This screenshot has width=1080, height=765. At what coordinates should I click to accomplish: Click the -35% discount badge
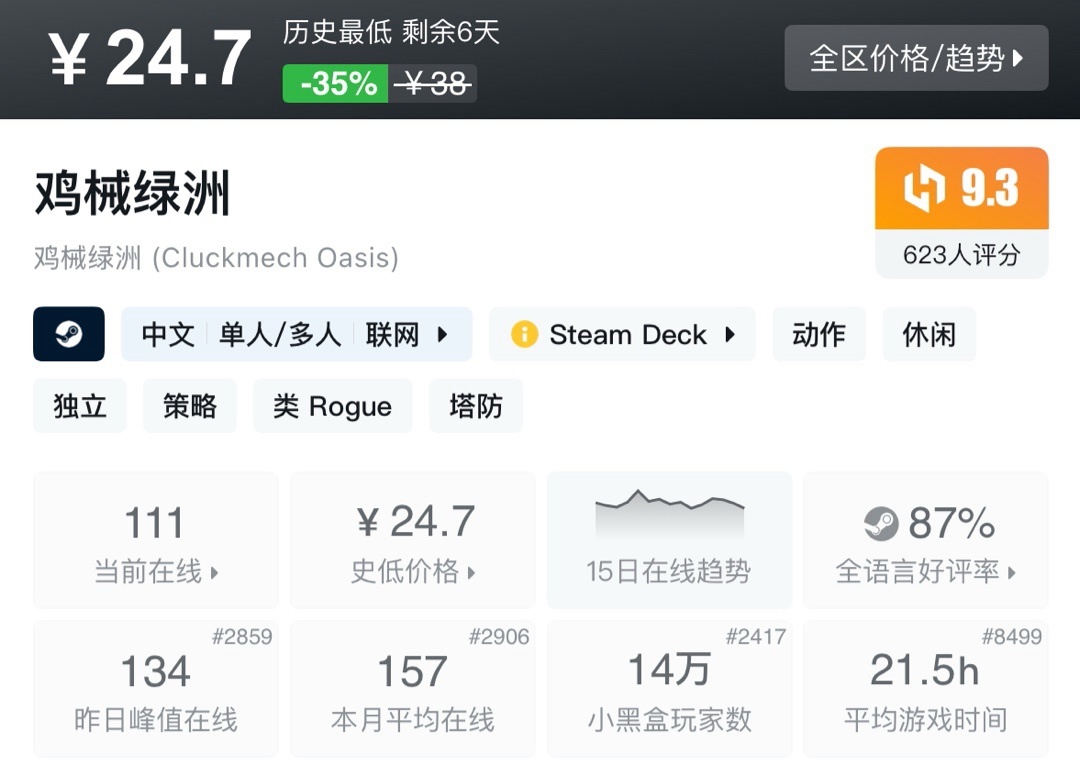click(x=336, y=84)
